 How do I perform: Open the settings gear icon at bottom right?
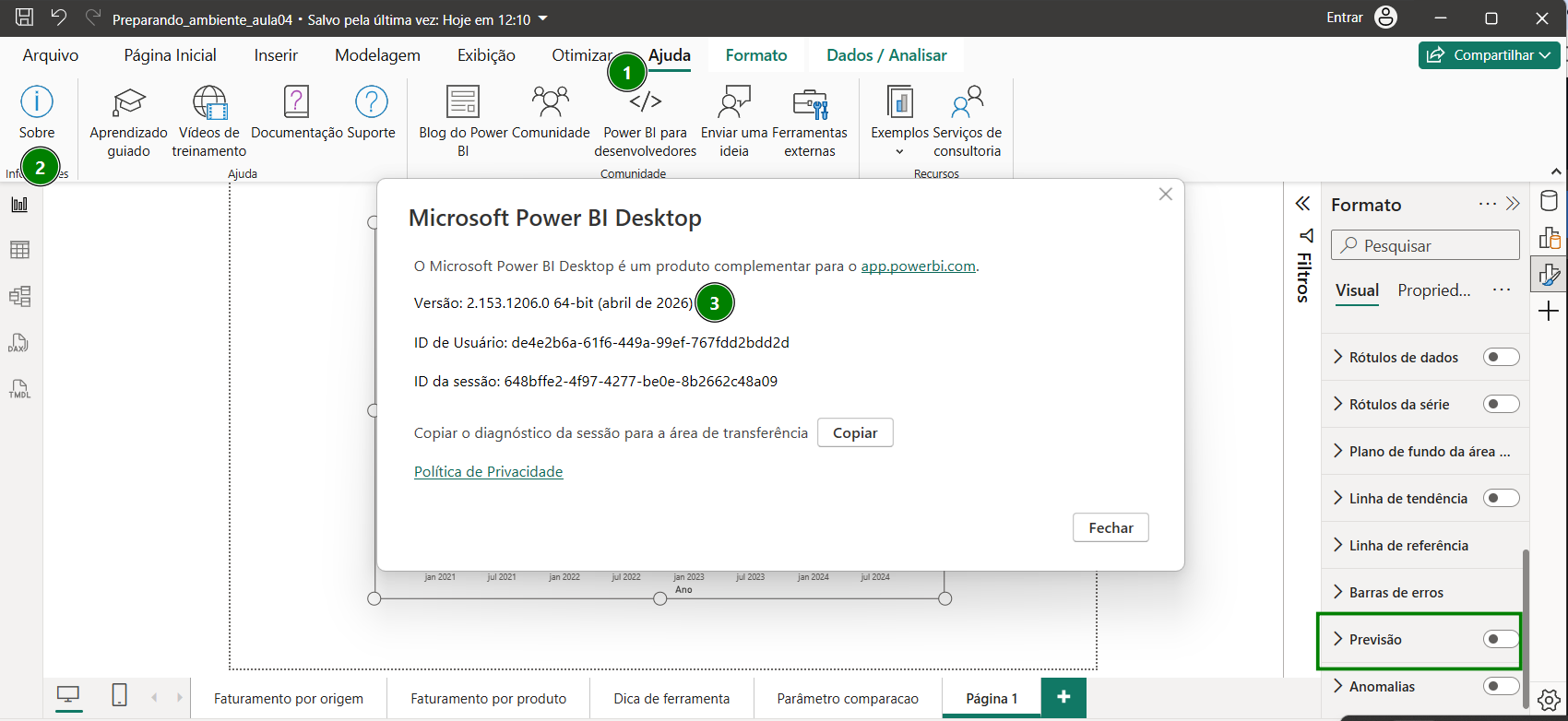coord(1550,700)
